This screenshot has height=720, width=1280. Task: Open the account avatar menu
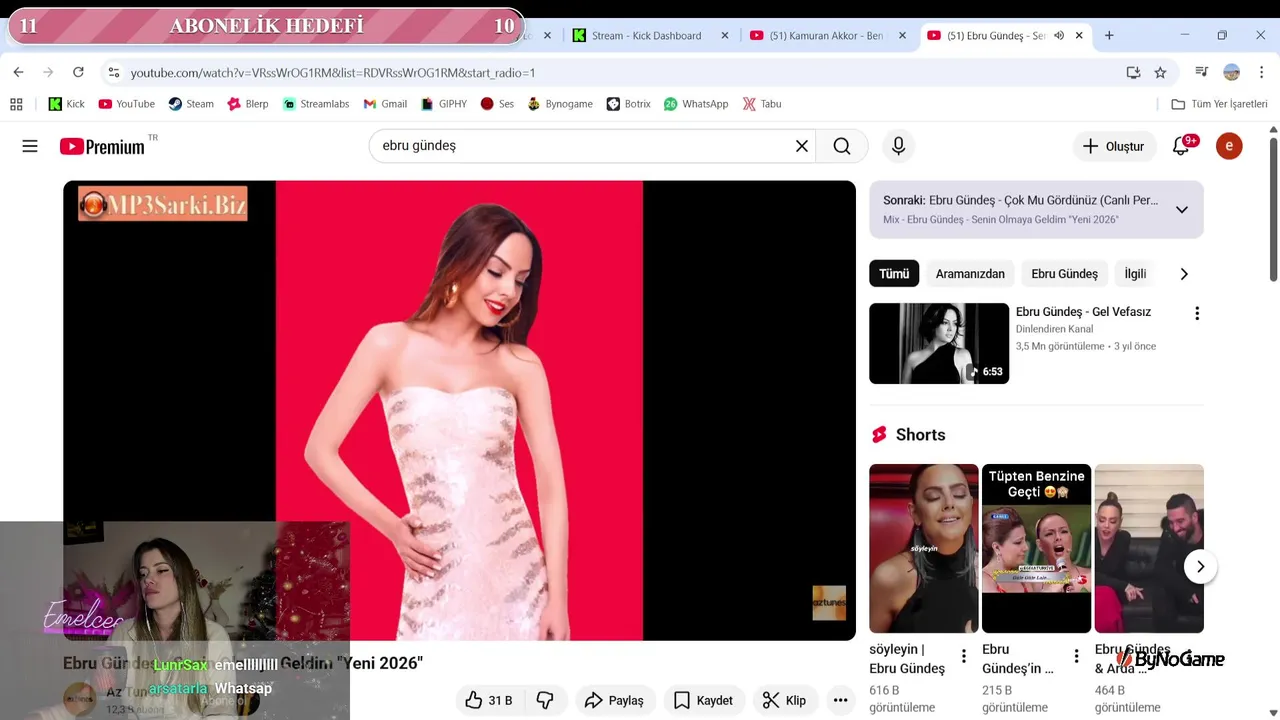pos(1229,146)
